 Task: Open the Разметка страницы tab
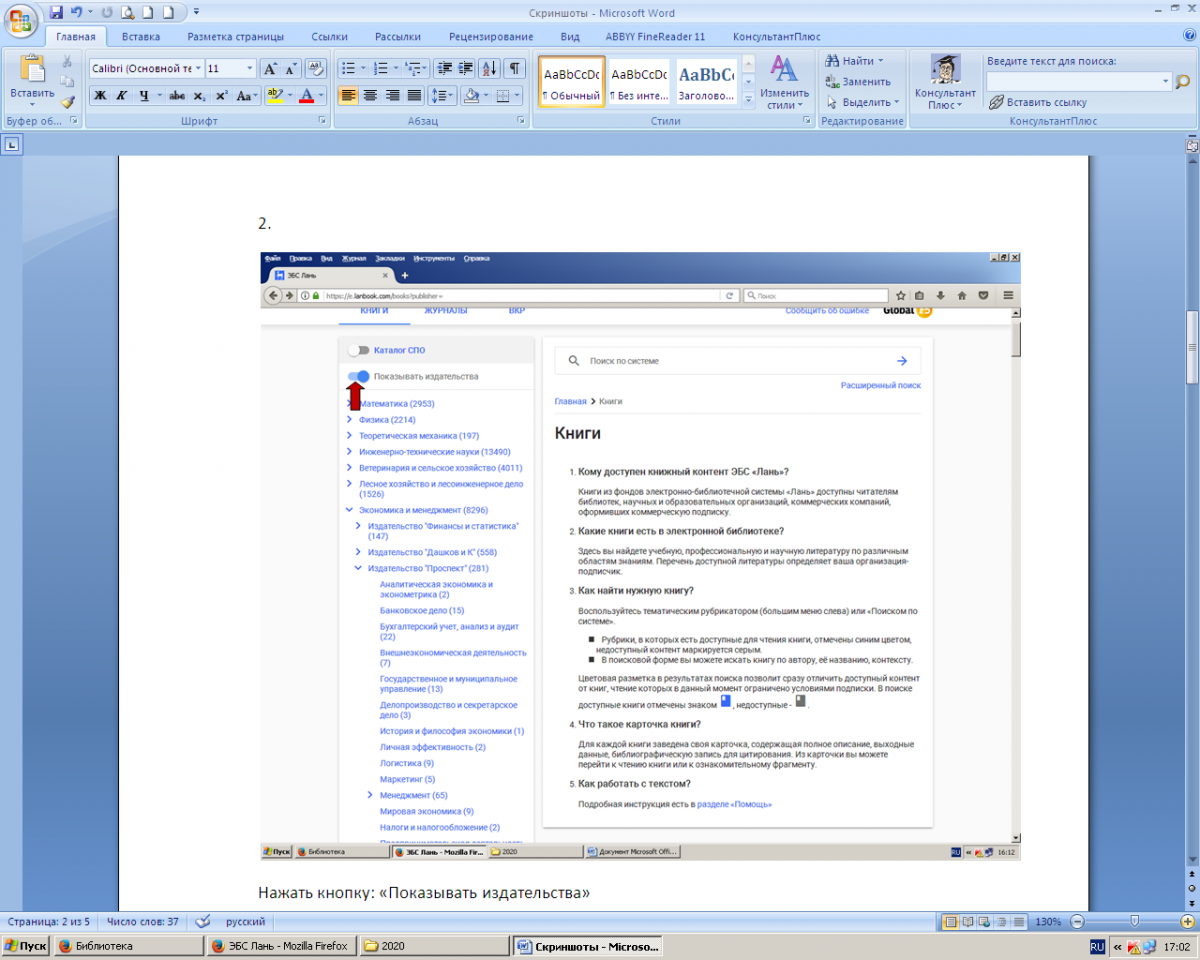point(236,37)
